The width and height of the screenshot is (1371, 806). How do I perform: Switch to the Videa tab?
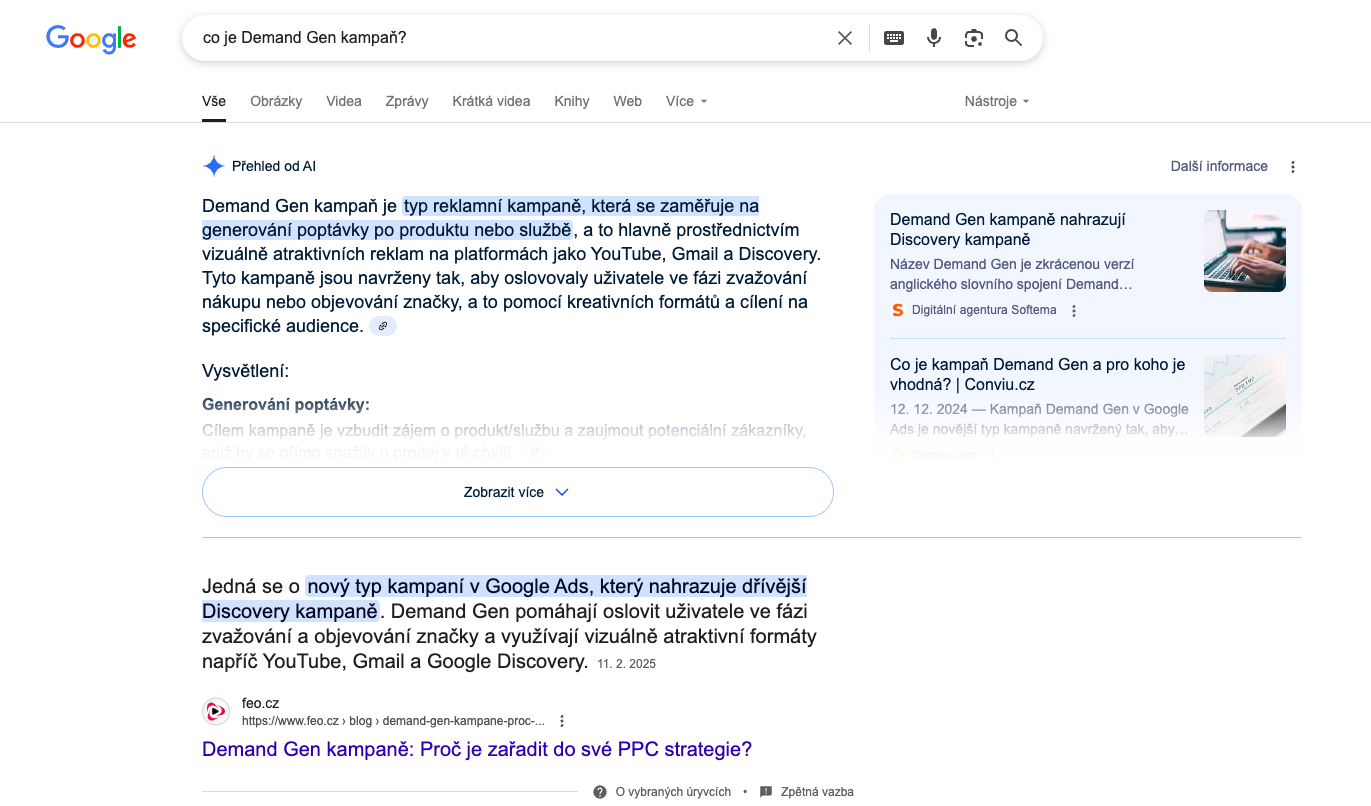(x=344, y=101)
